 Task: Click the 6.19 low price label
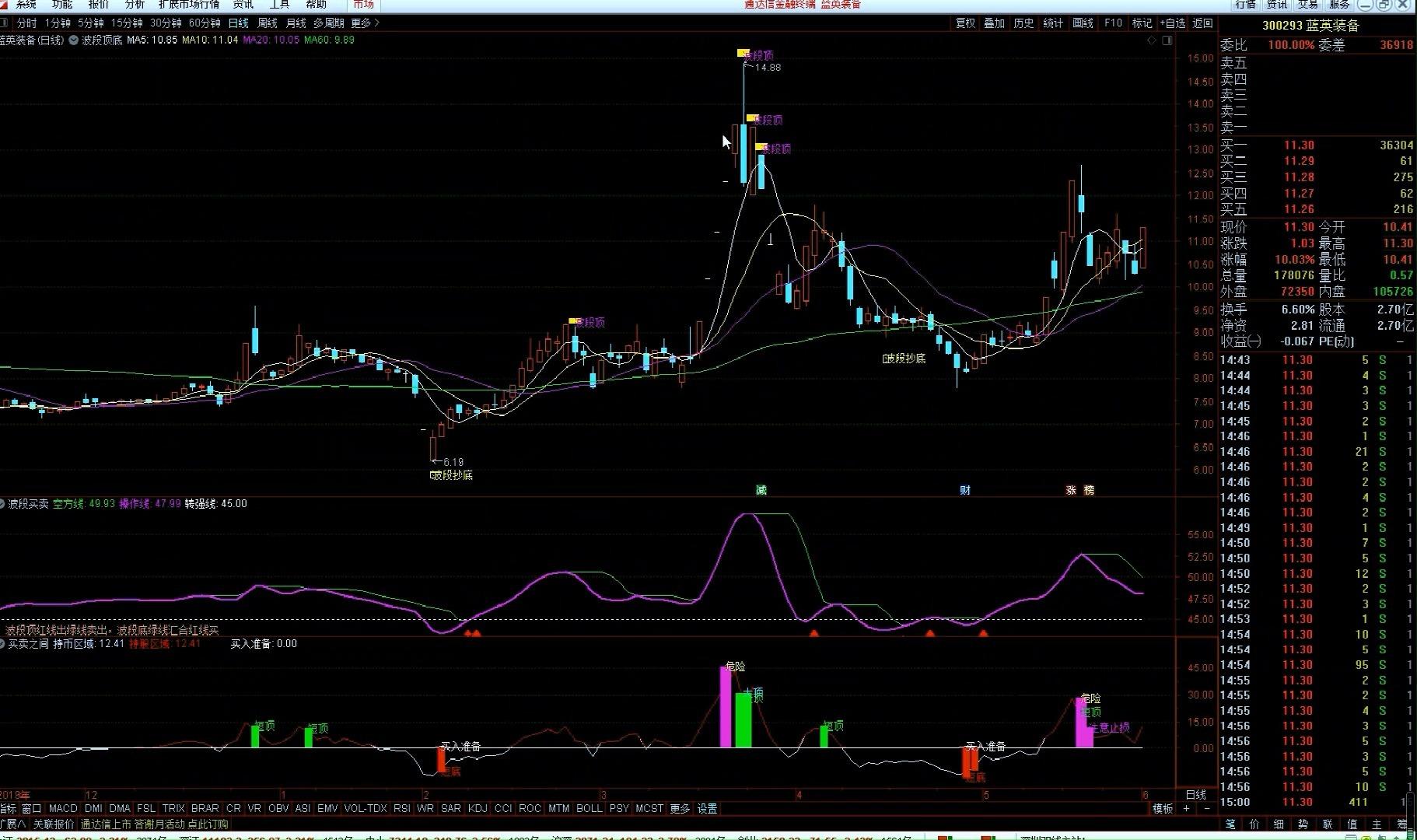pos(453,462)
